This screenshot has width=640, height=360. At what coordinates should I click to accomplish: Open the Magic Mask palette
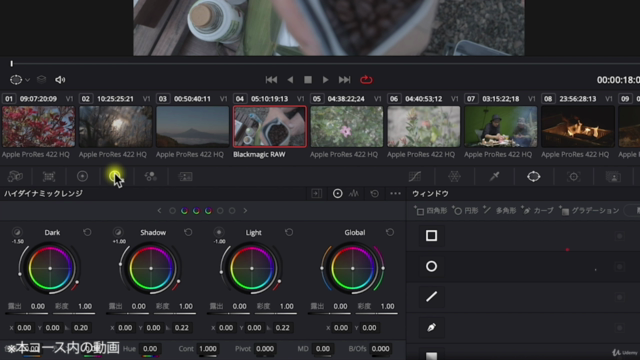613,176
